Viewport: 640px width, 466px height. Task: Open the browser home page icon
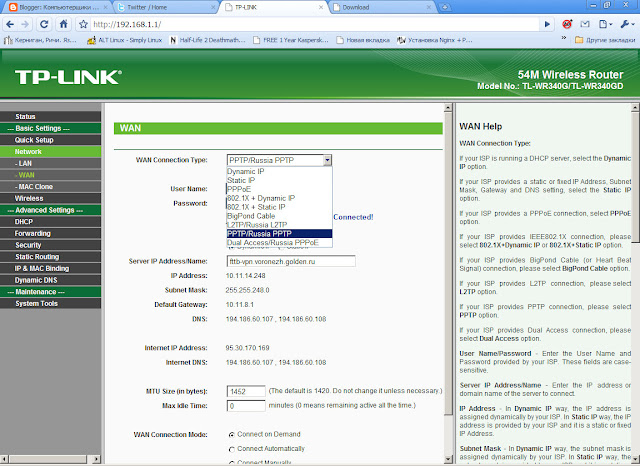pos(63,24)
